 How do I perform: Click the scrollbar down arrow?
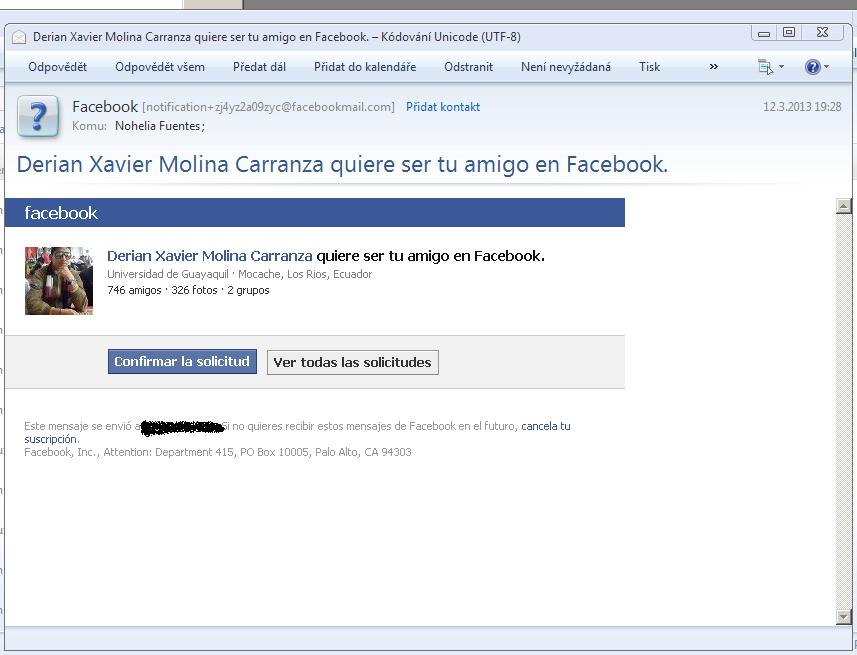pos(843,617)
